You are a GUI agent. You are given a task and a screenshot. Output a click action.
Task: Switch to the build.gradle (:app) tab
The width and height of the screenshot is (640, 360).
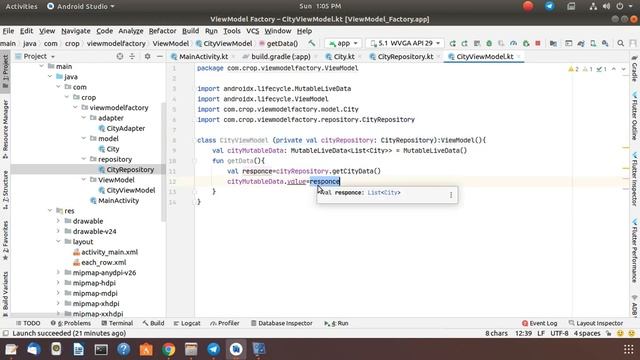pyautogui.click(x=280, y=57)
